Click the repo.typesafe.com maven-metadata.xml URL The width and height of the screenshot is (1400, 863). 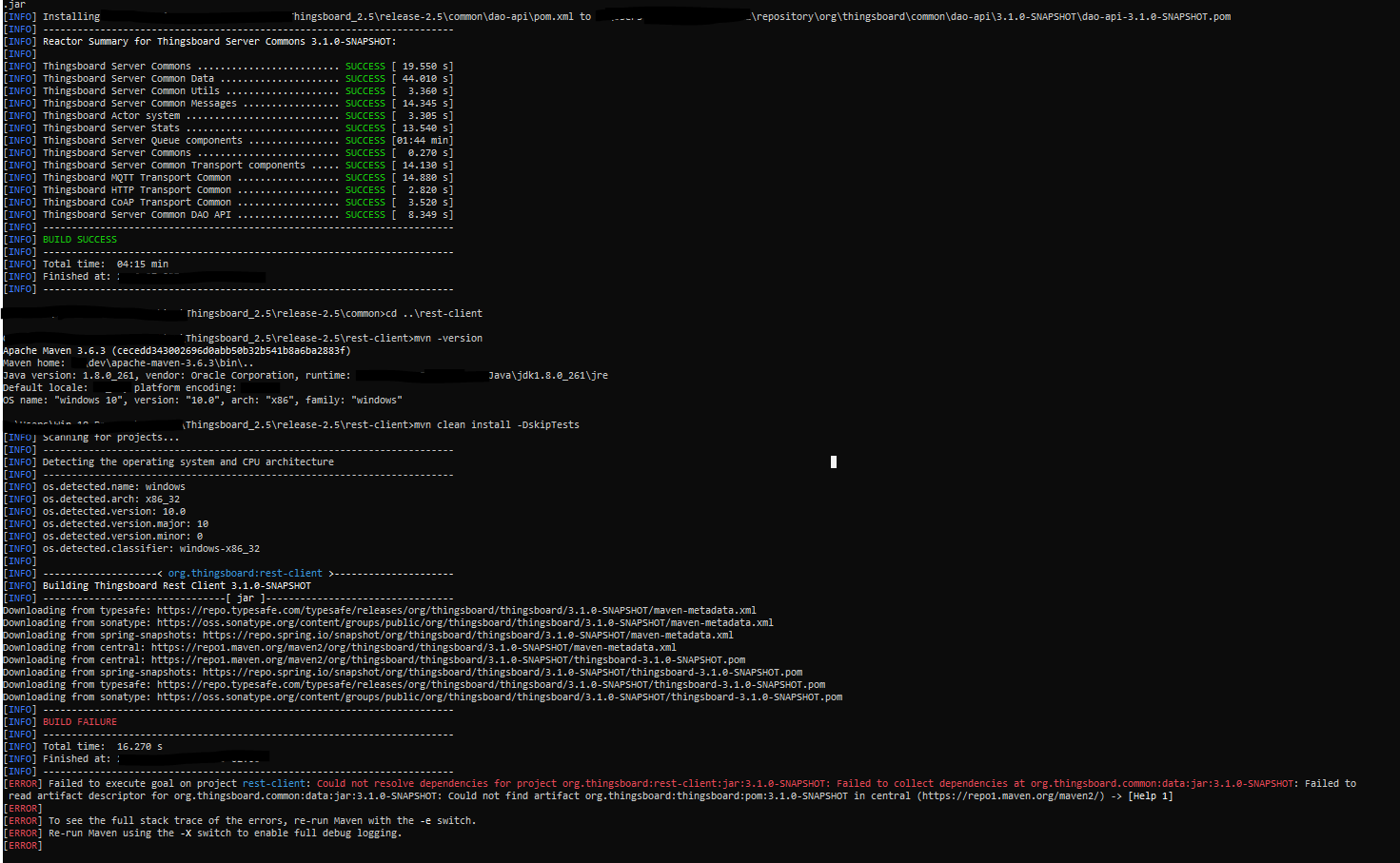point(474,610)
